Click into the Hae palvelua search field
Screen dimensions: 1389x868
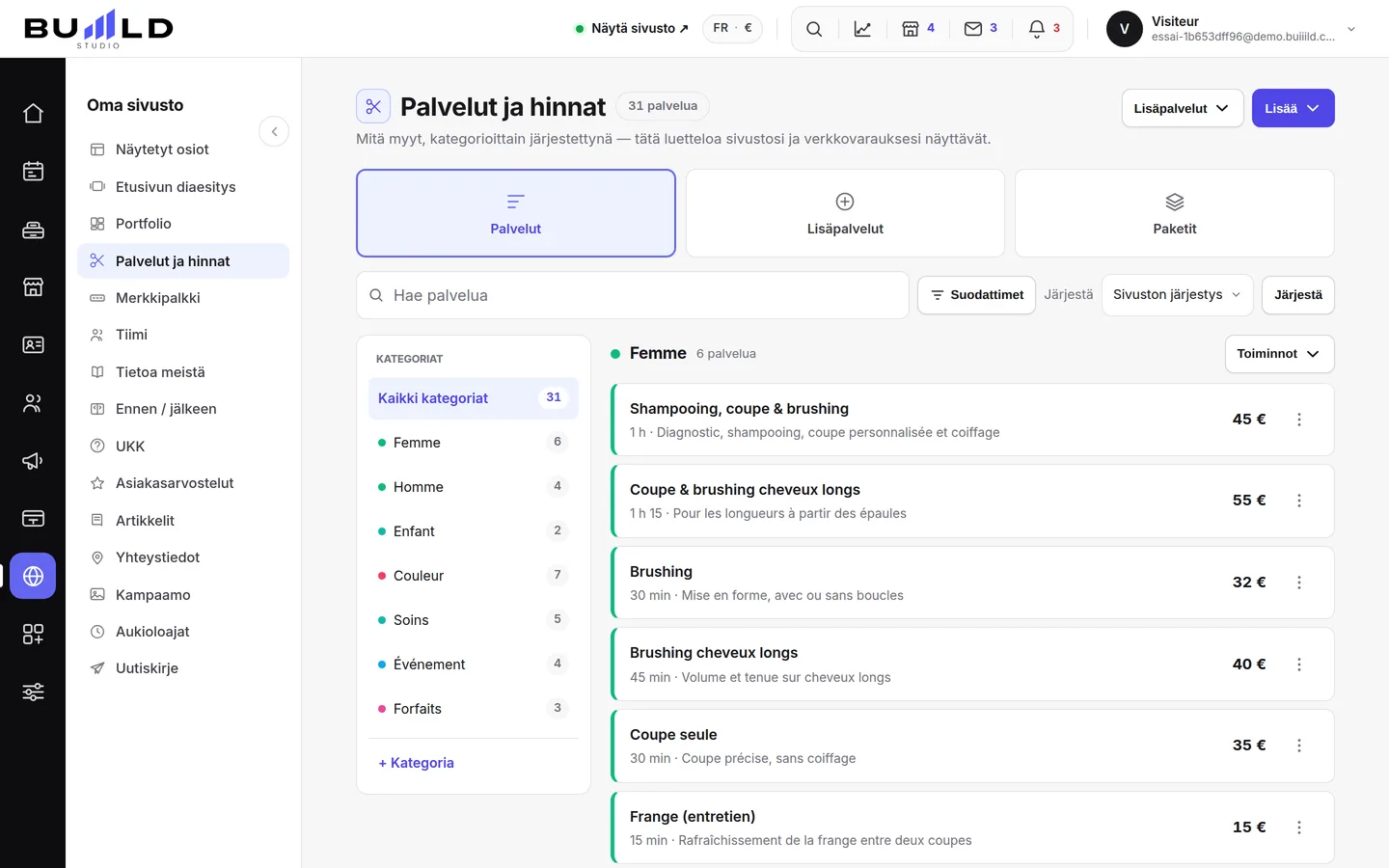[633, 295]
